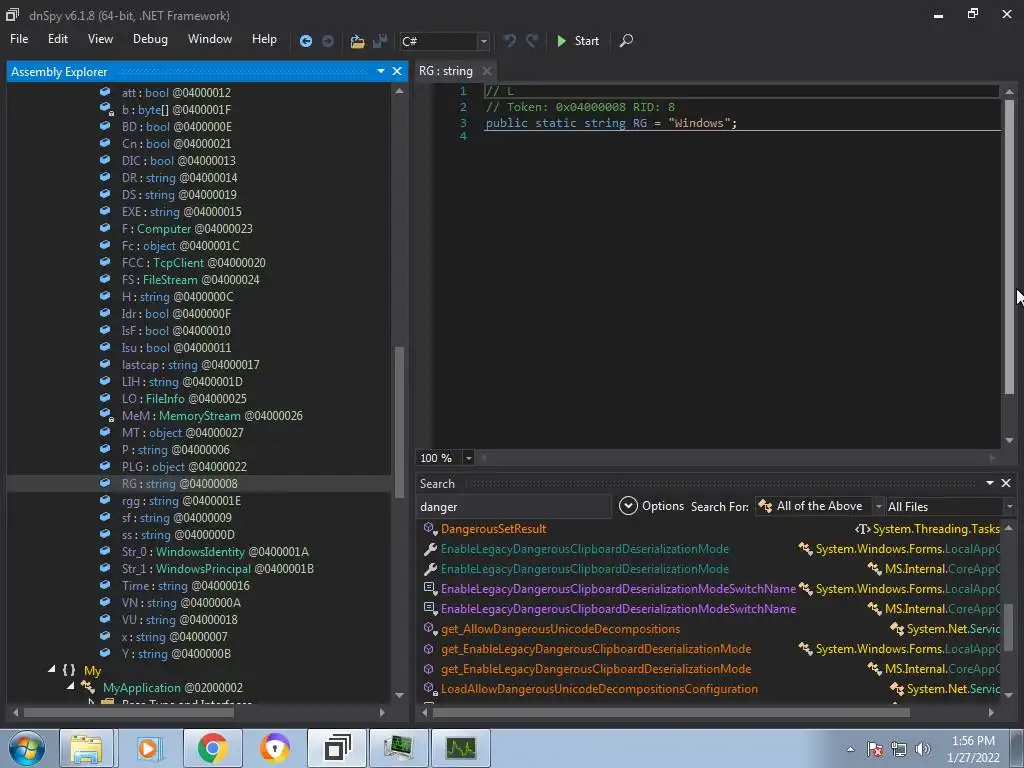Launch Chrome from the taskbar
Screen dimensions: 1024x768
pyautogui.click(x=212, y=748)
